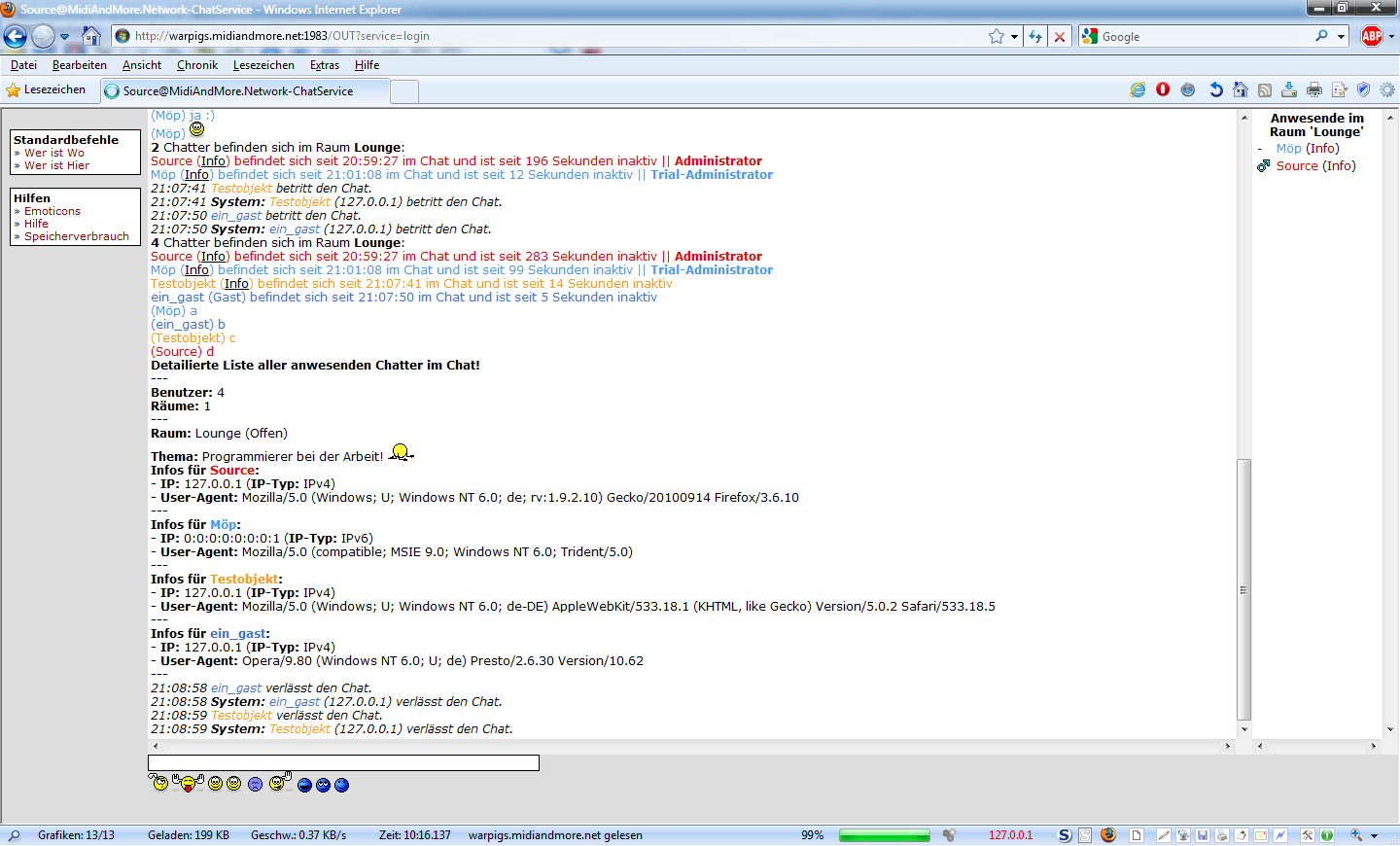Open the Adblock Plus dropdown arrow
The image size is (1400, 846).
(1391, 36)
